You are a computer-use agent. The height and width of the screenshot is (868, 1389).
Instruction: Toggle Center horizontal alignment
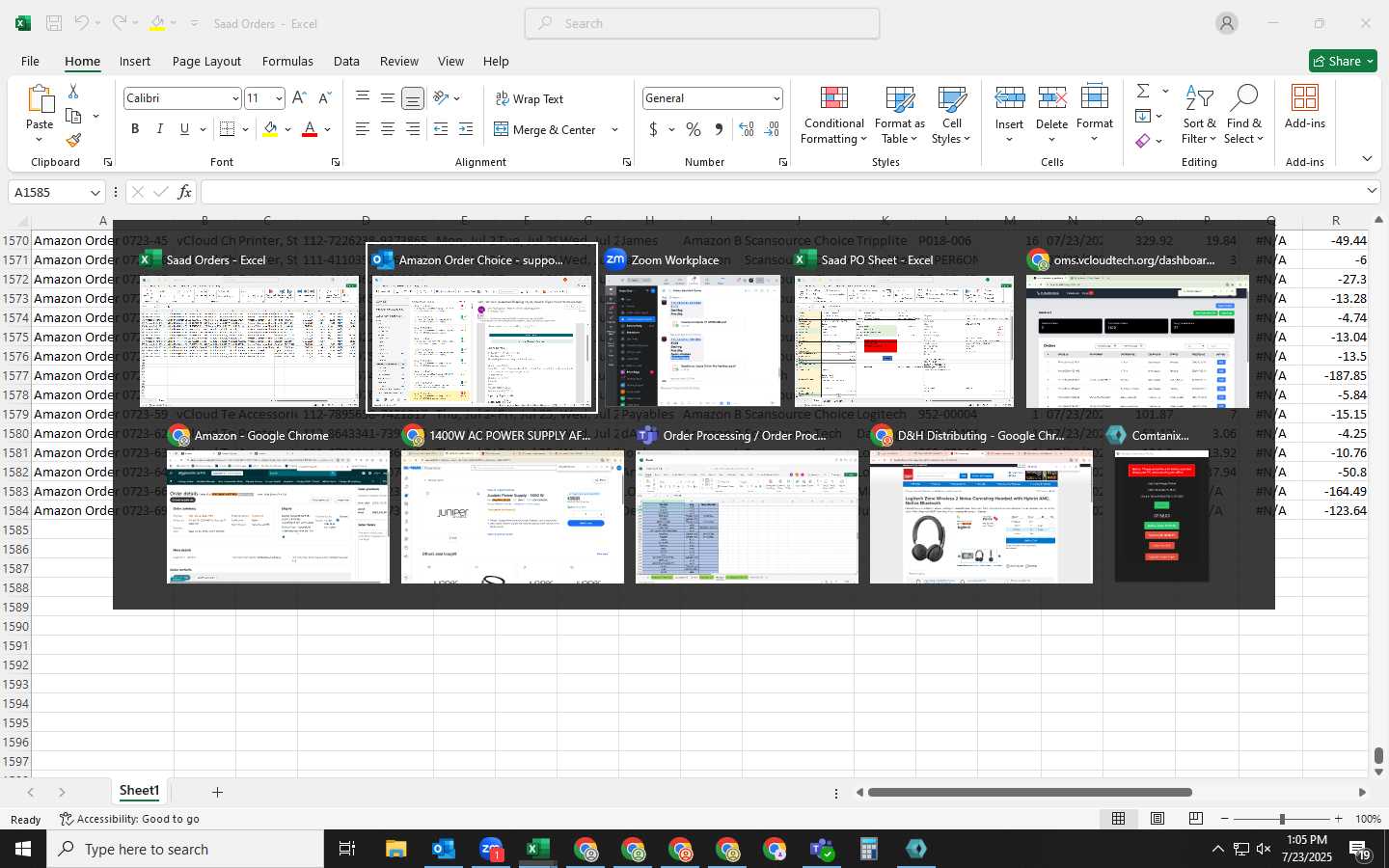(388, 129)
